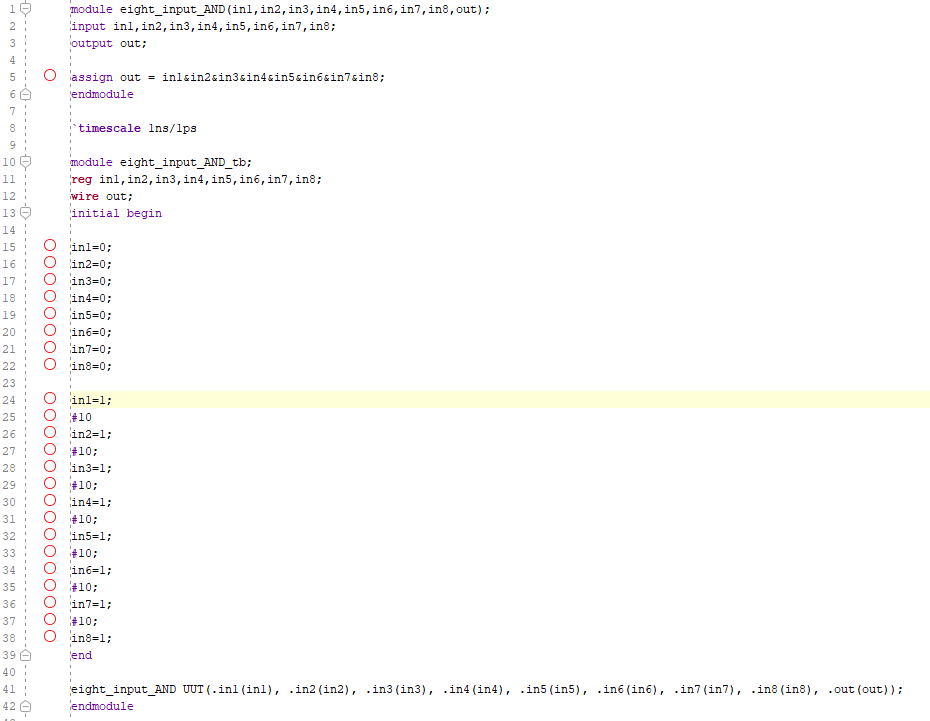Click line number 24 in the gutter
The image size is (930, 721).
tap(9, 400)
